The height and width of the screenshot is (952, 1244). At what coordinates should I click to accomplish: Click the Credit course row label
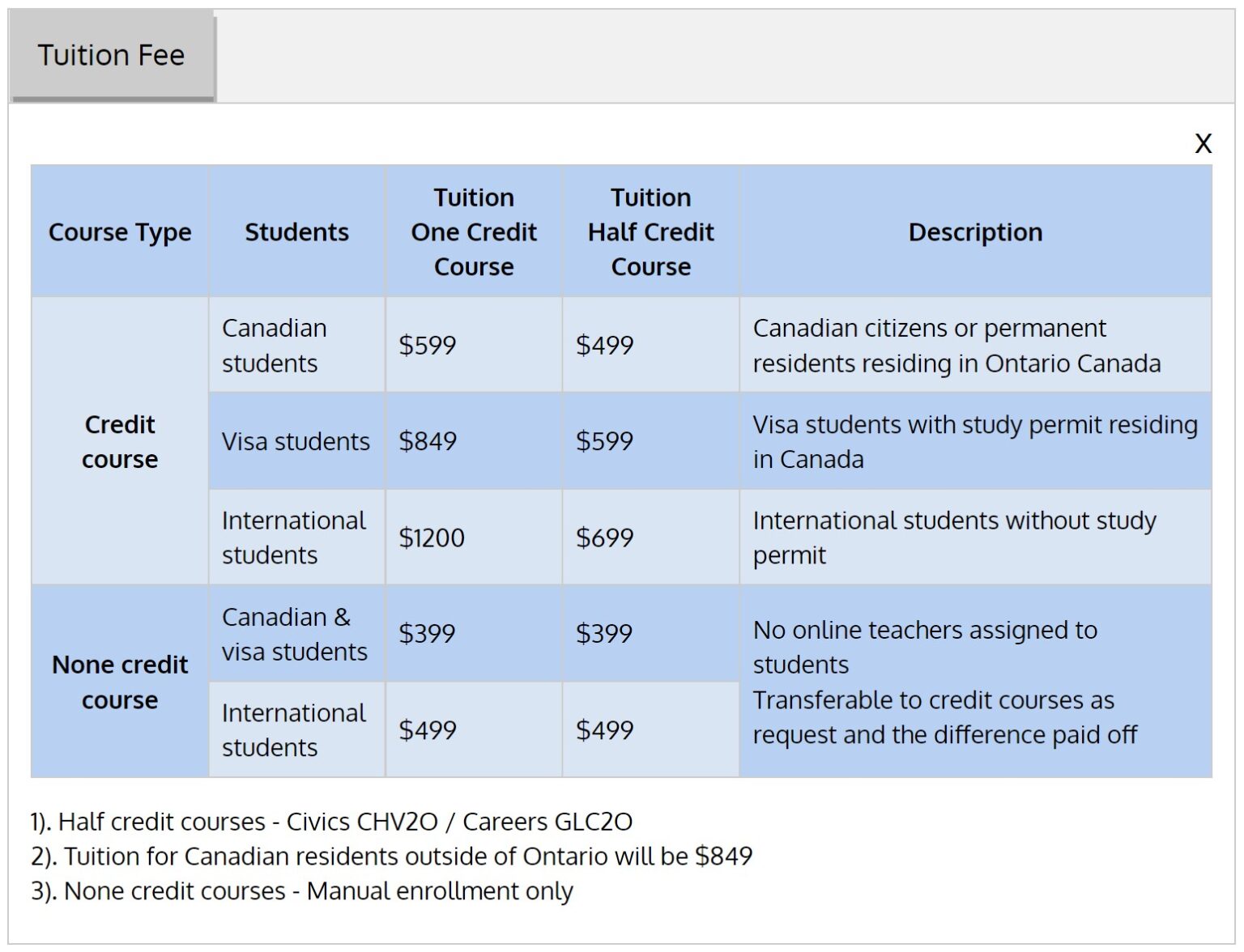click(x=119, y=441)
